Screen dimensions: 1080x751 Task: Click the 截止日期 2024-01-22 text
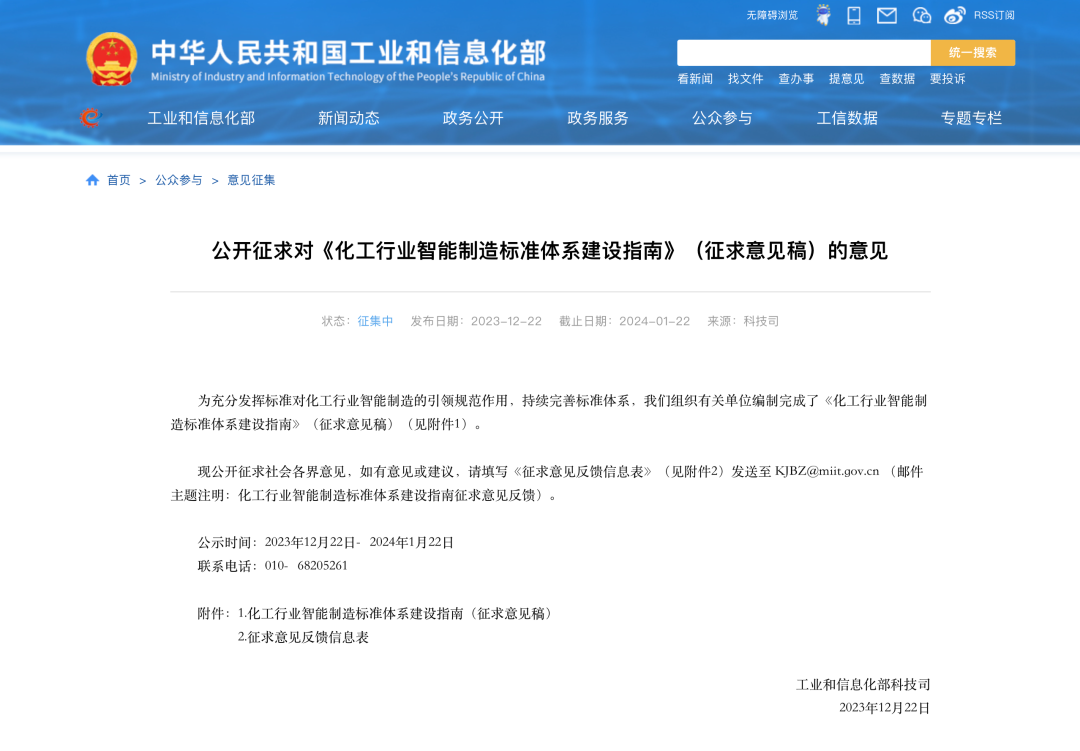(x=624, y=321)
